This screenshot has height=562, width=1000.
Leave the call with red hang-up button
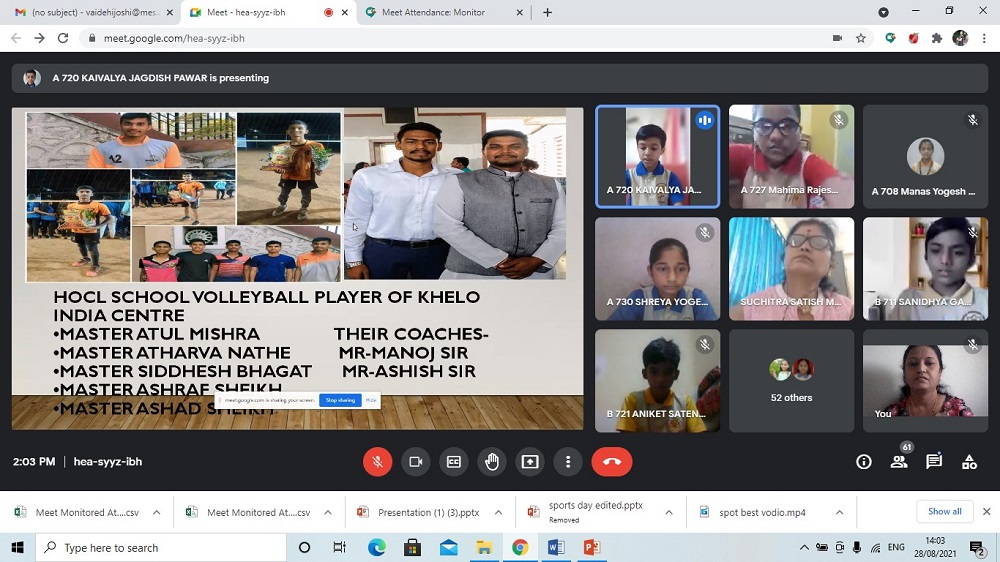point(612,462)
